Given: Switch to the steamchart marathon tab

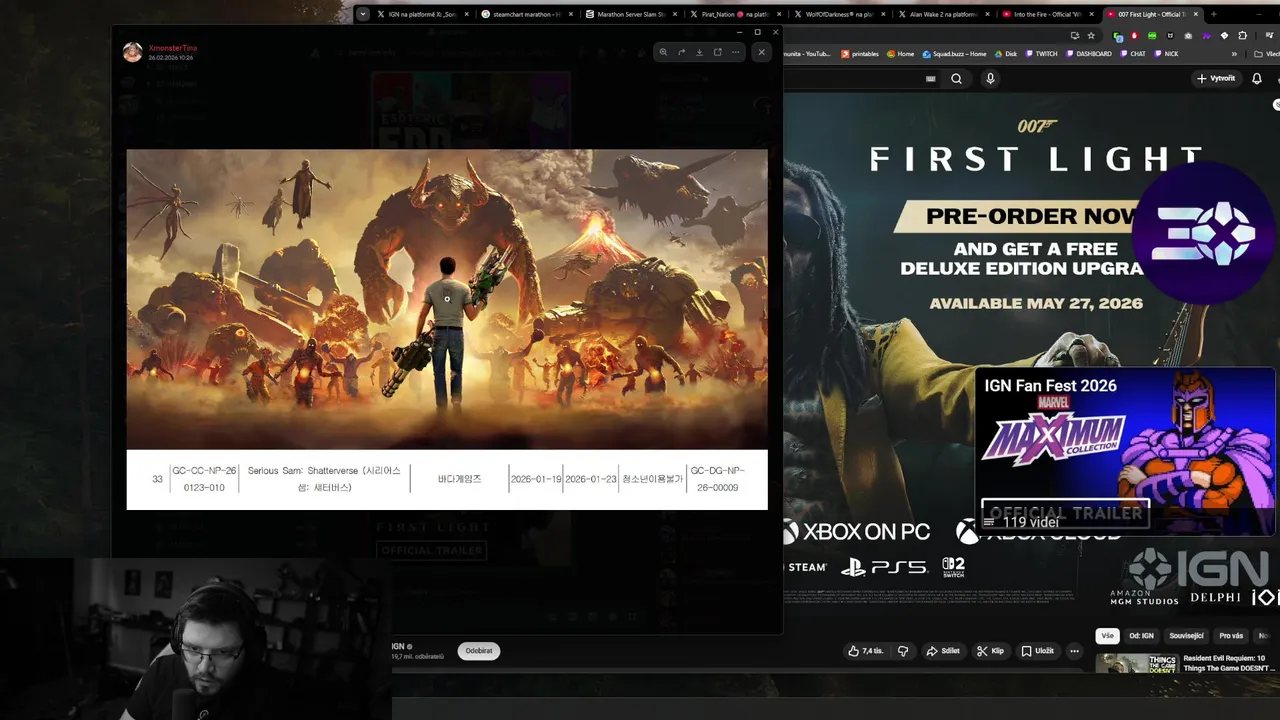Looking at the screenshot, I should (525, 14).
